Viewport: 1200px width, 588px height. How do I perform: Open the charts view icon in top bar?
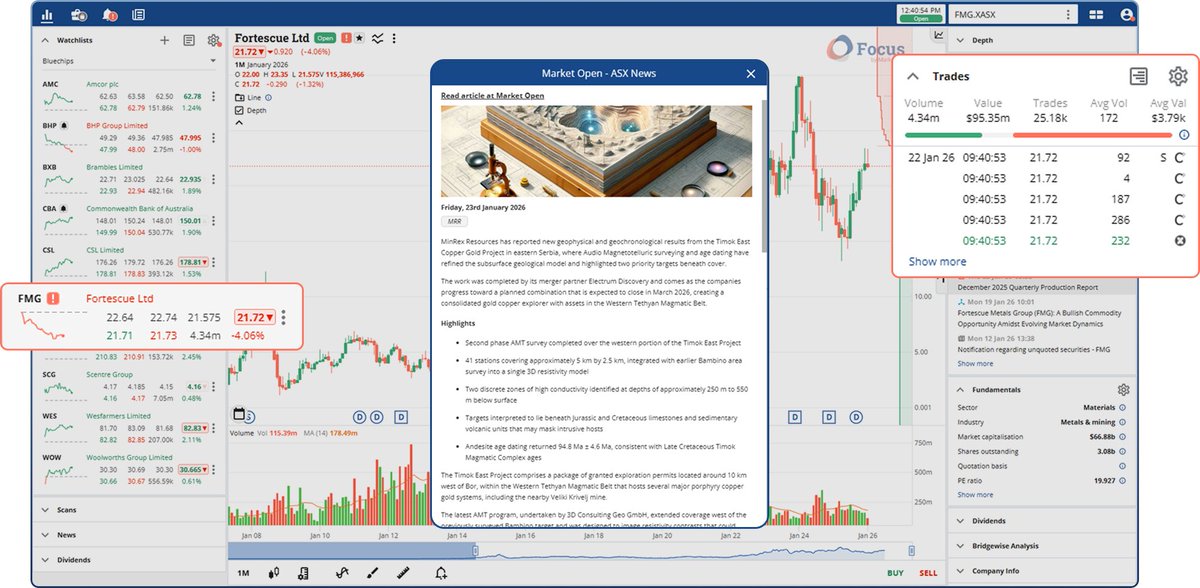(49, 15)
